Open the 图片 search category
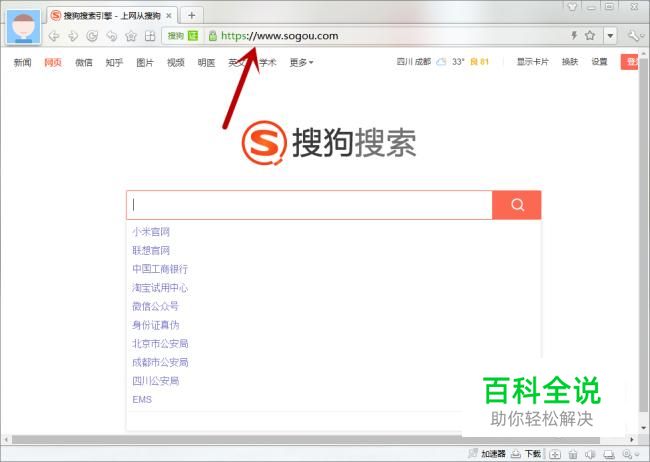The height and width of the screenshot is (462, 650). click(x=145, y=62)
